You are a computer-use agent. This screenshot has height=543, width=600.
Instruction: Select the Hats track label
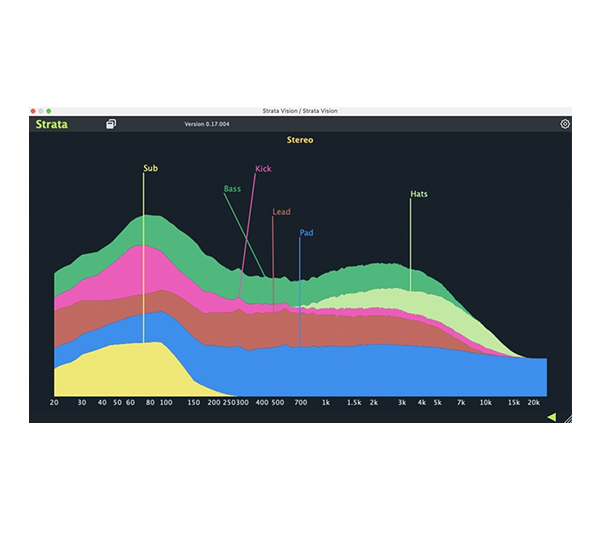click(x=418, y=194)
